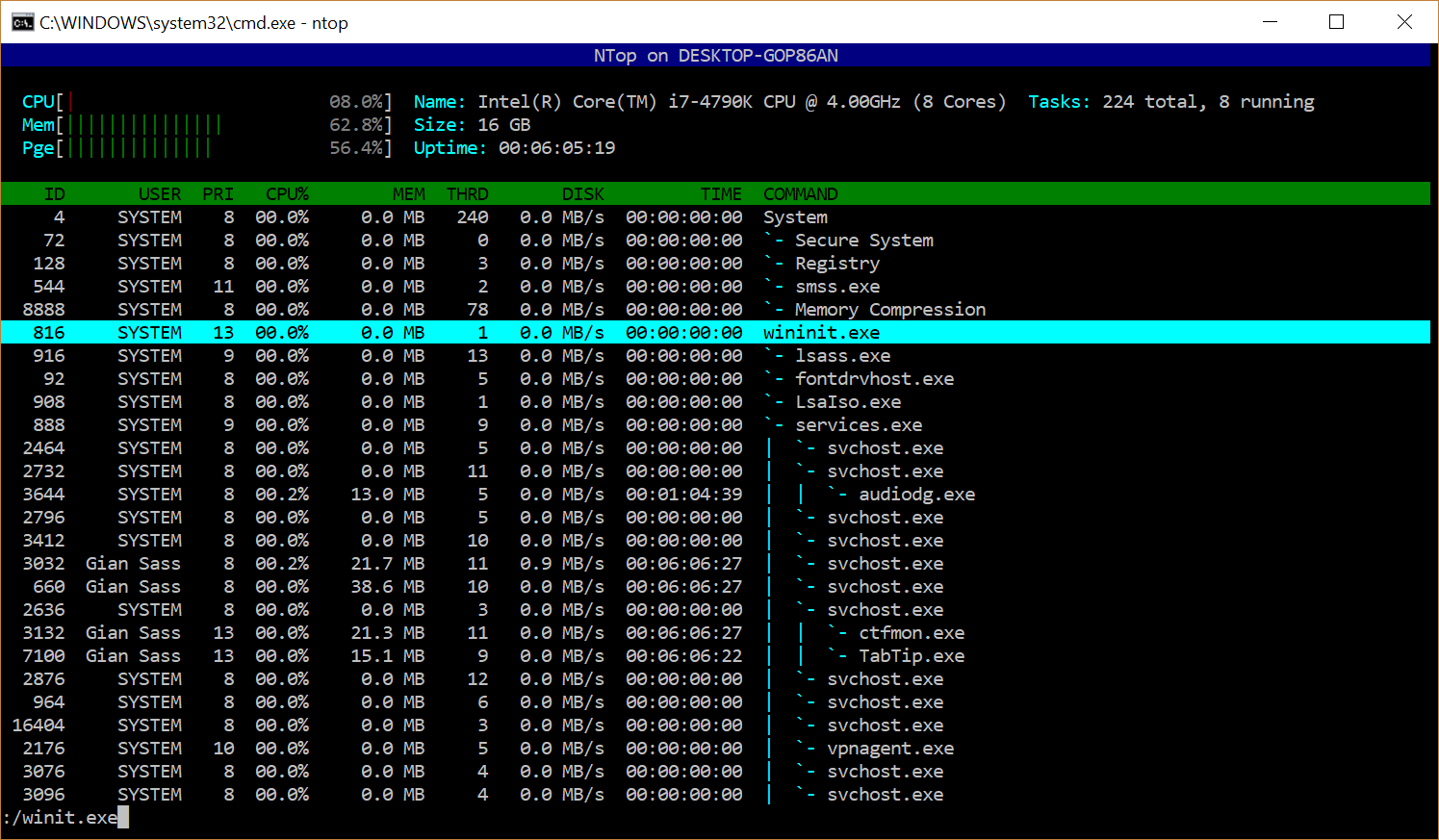The width and height of the screenshot is (1439, 840).
Task: Maximize the ntop console window
Action: pyautogui.click(x=1336, y=22)
